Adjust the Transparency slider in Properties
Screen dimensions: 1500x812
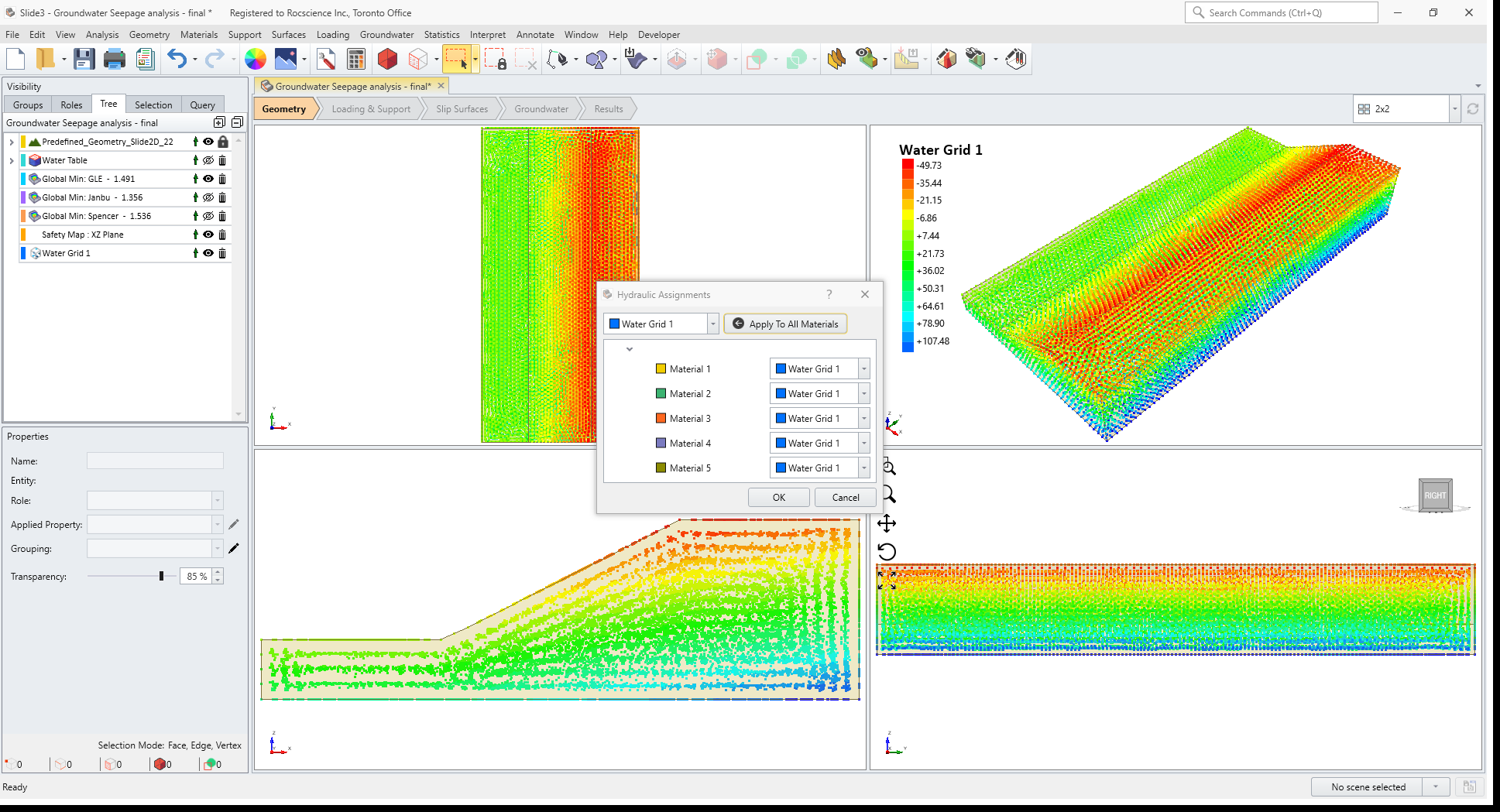point(163,576)
